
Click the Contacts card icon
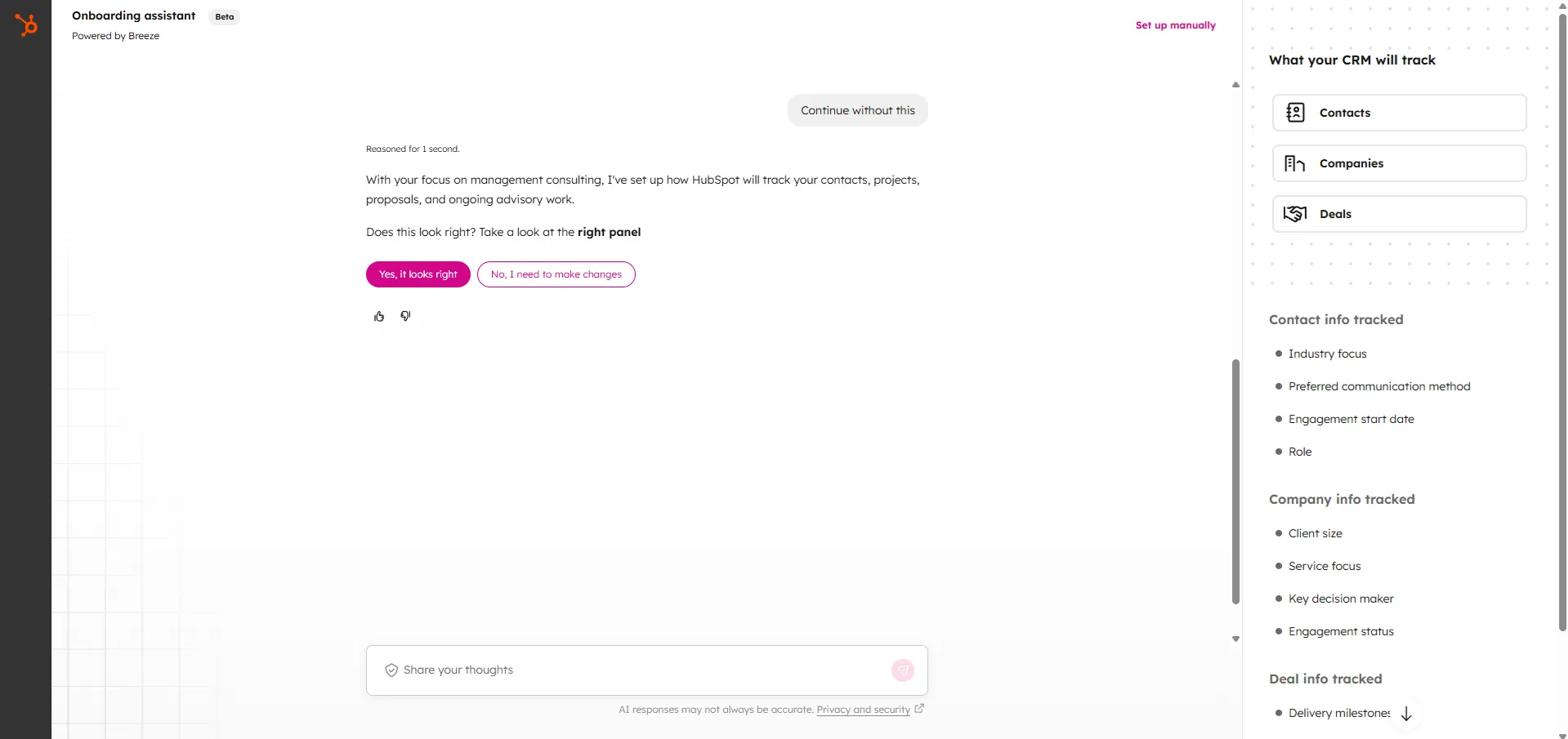point(1295,112)
